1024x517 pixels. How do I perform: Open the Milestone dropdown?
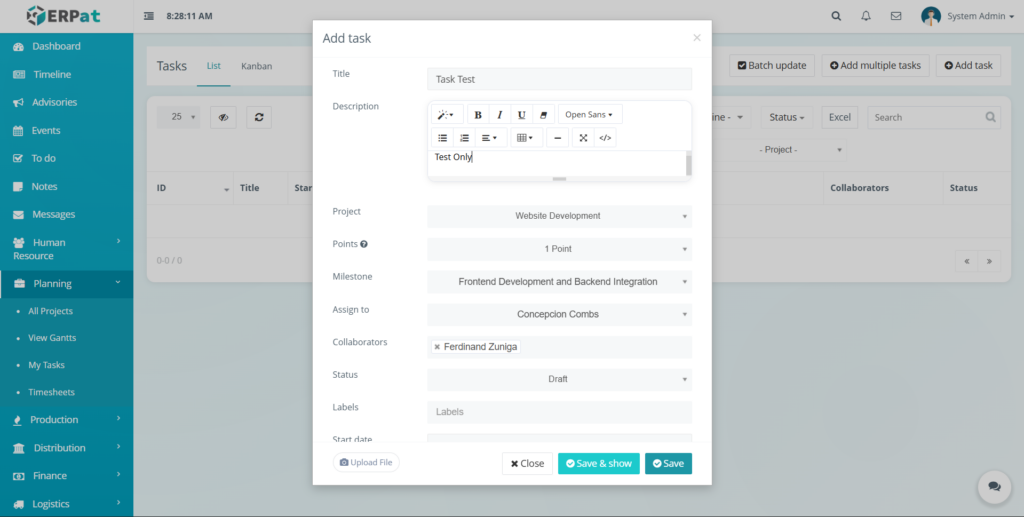coord(559,281)
